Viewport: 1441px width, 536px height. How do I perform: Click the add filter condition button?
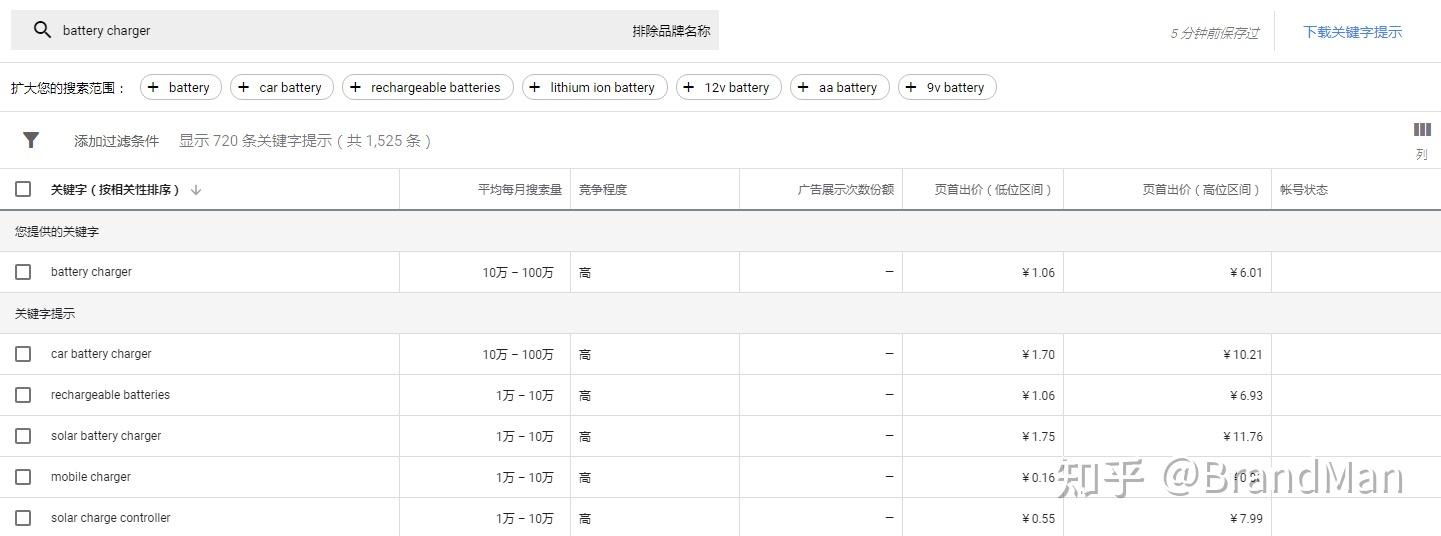click(116, 141)
